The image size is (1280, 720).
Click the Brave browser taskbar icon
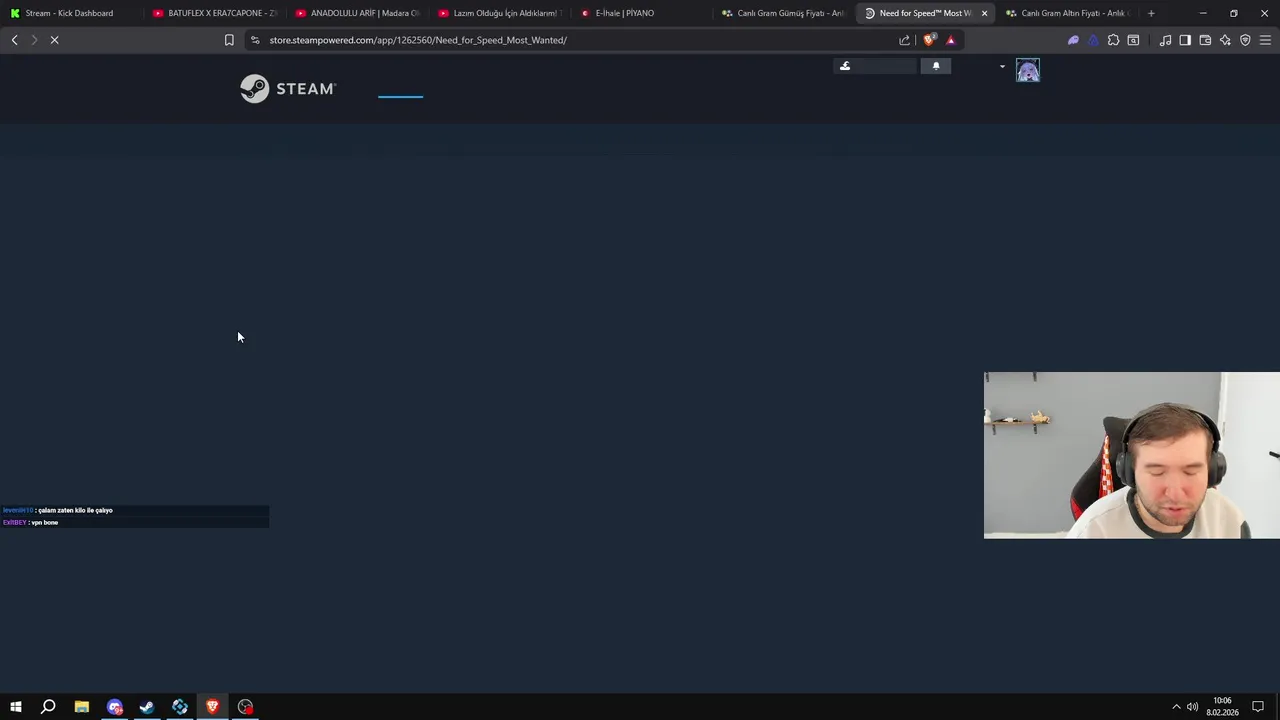[212, 707]
